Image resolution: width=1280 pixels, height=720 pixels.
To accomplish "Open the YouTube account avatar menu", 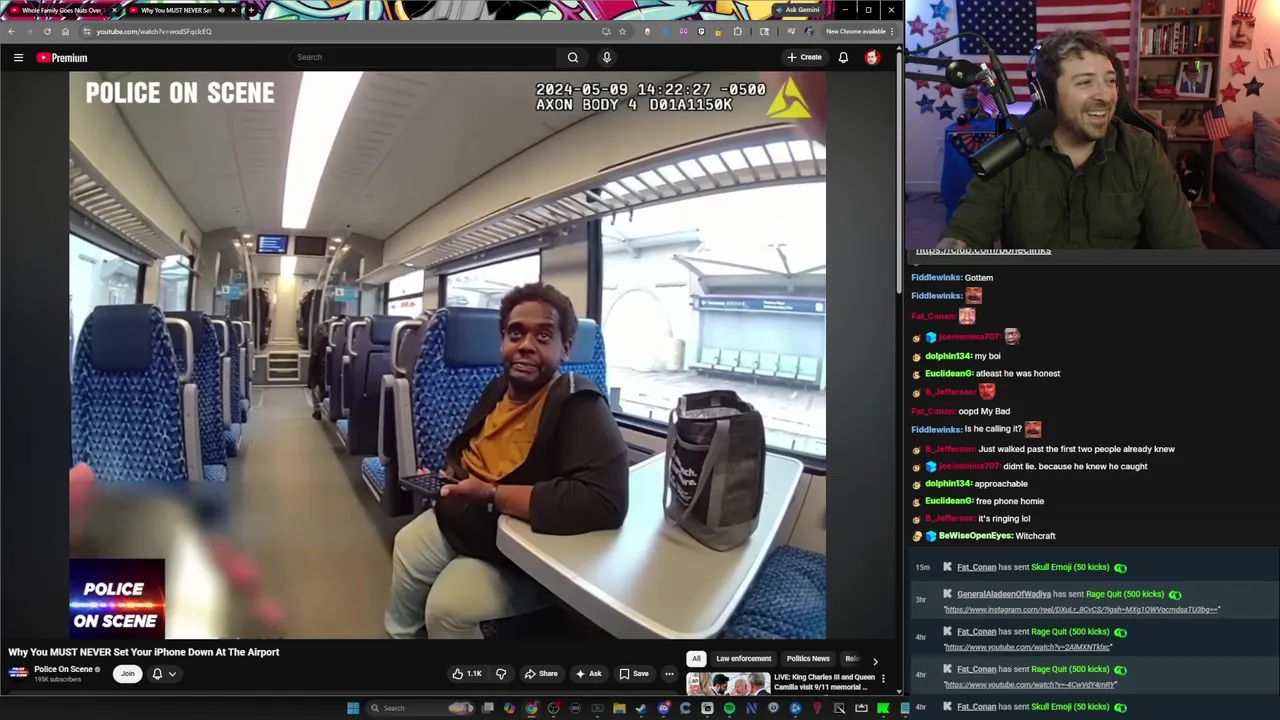I will 872,58.
